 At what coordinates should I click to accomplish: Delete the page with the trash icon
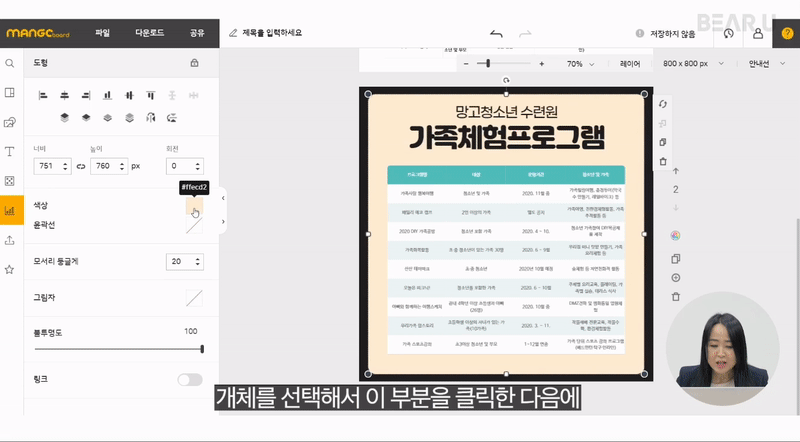click(676, 297)
